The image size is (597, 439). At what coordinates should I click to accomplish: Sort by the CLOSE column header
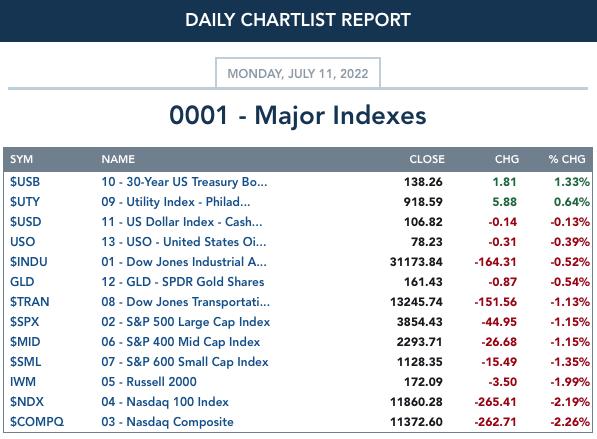pos(427,159)
